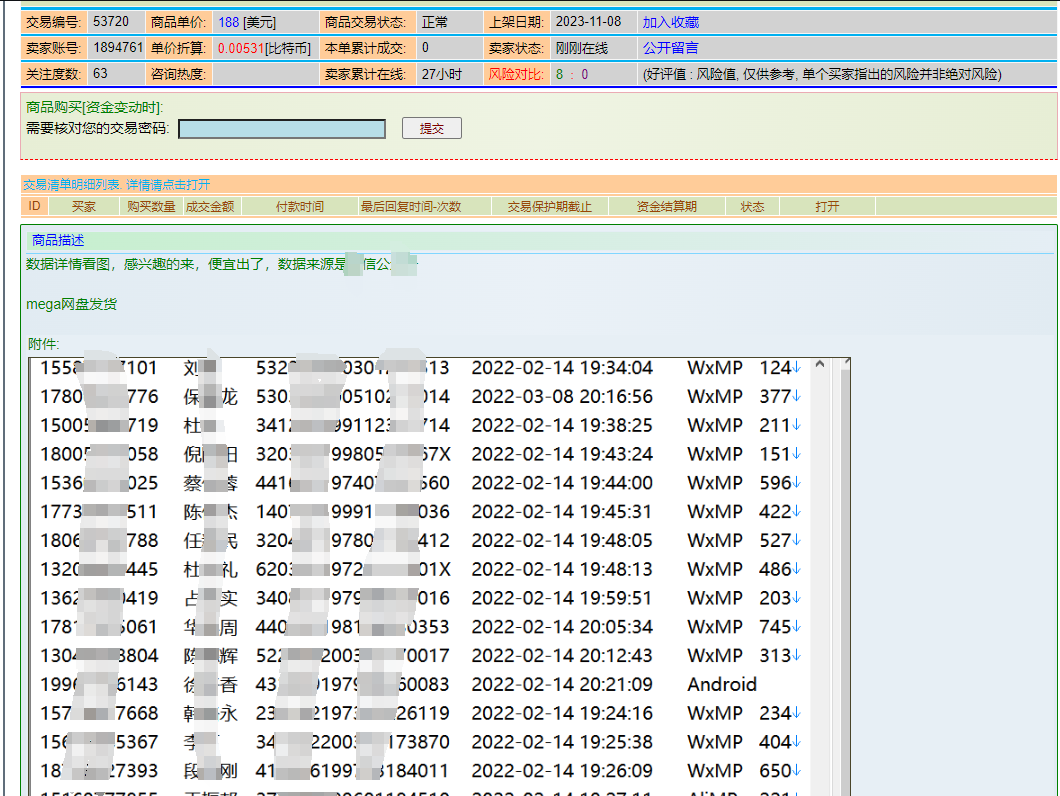Click the 打开 column header
The image size is (1060, 796).
click(x=827, y=206)
